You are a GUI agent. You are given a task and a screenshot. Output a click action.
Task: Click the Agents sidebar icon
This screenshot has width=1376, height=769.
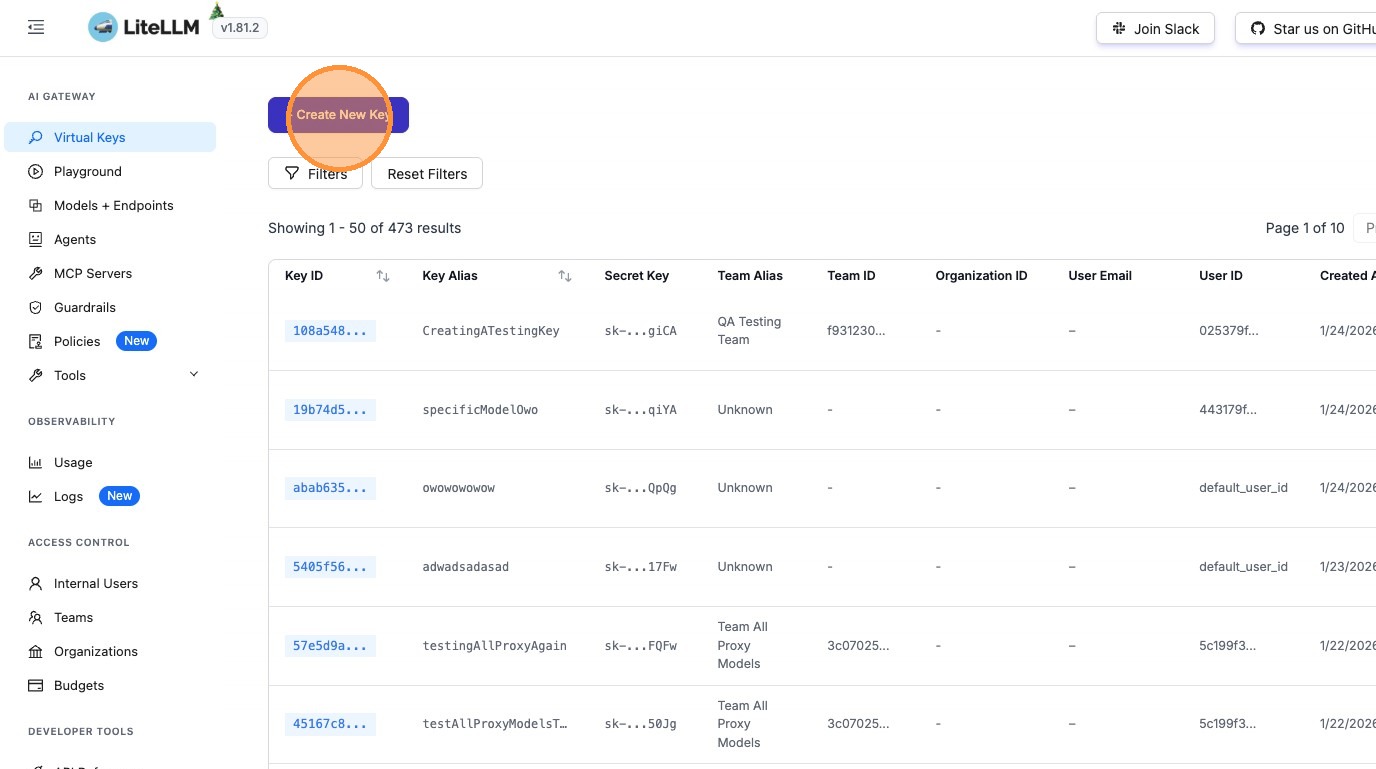[x=36, y=240]
